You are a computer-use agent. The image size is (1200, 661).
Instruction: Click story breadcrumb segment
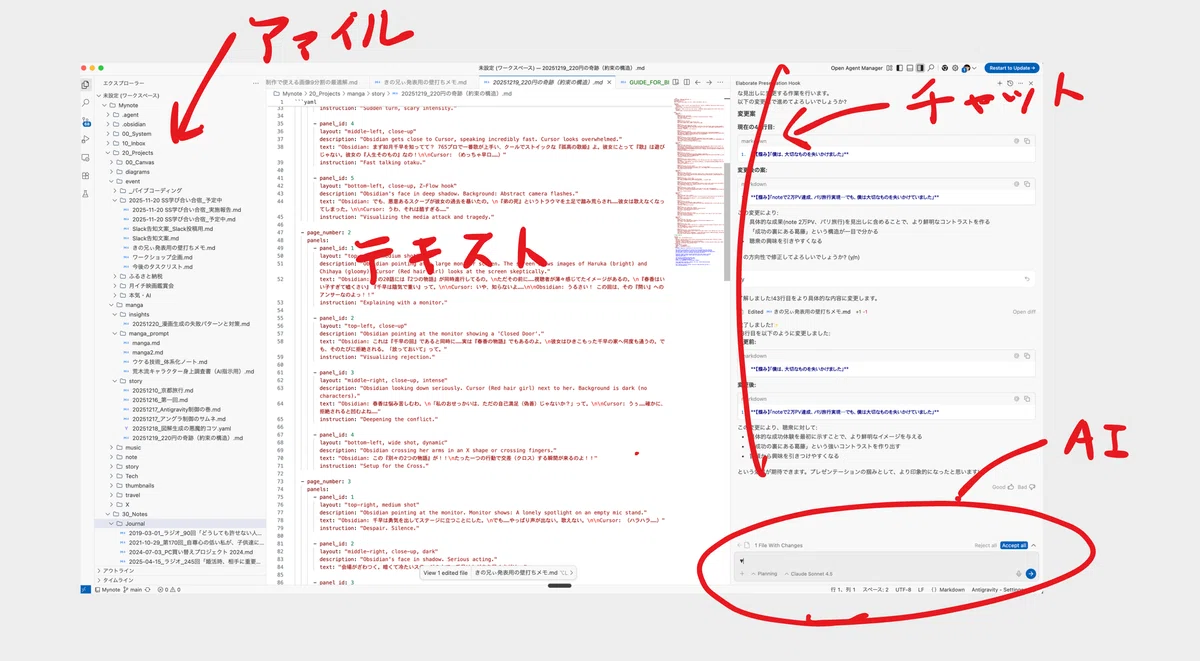click(376, 92)
